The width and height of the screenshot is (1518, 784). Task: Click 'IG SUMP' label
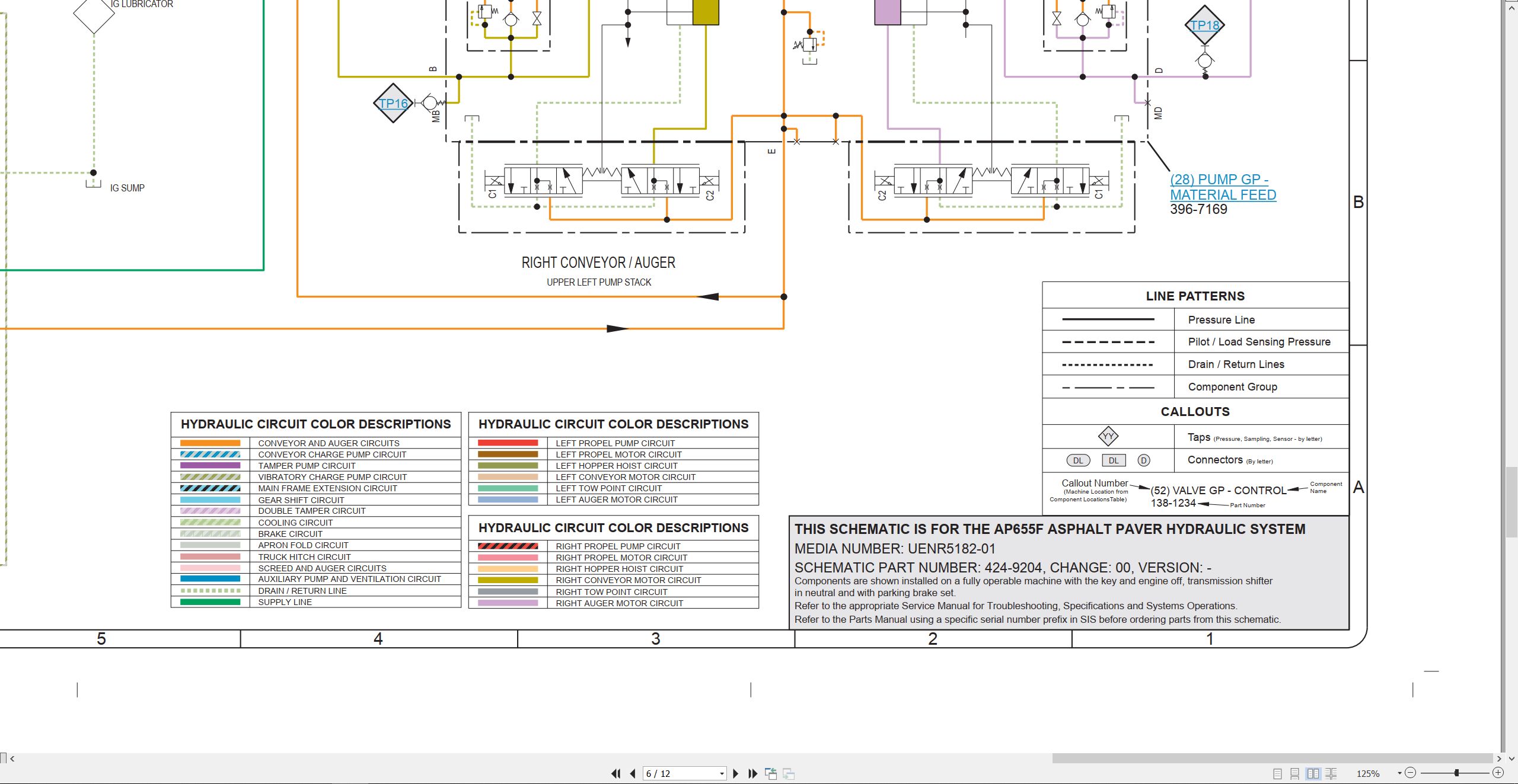[127, 188]
